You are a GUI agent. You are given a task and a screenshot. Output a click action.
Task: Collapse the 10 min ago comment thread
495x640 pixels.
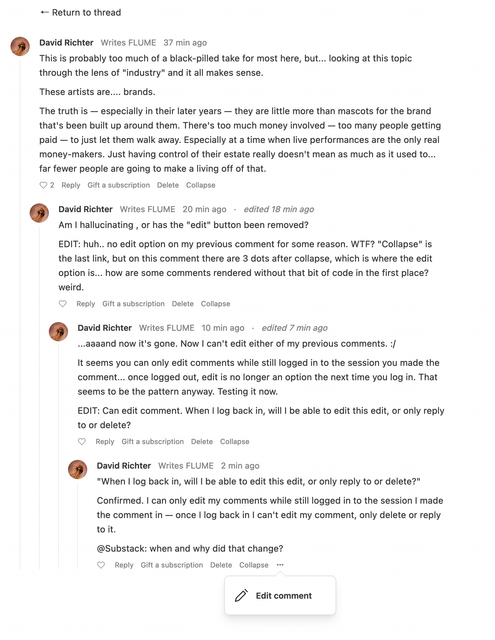[234, 442]
